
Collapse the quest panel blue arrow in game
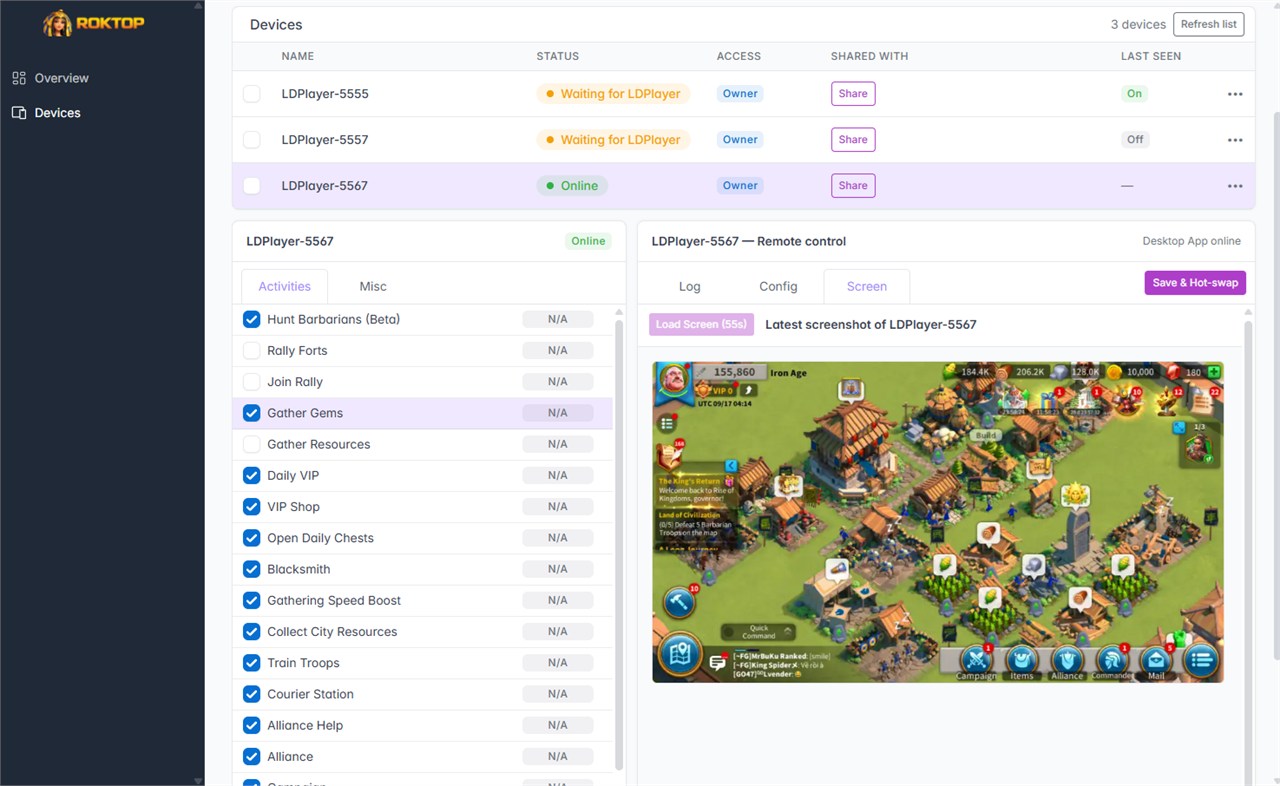731,466
